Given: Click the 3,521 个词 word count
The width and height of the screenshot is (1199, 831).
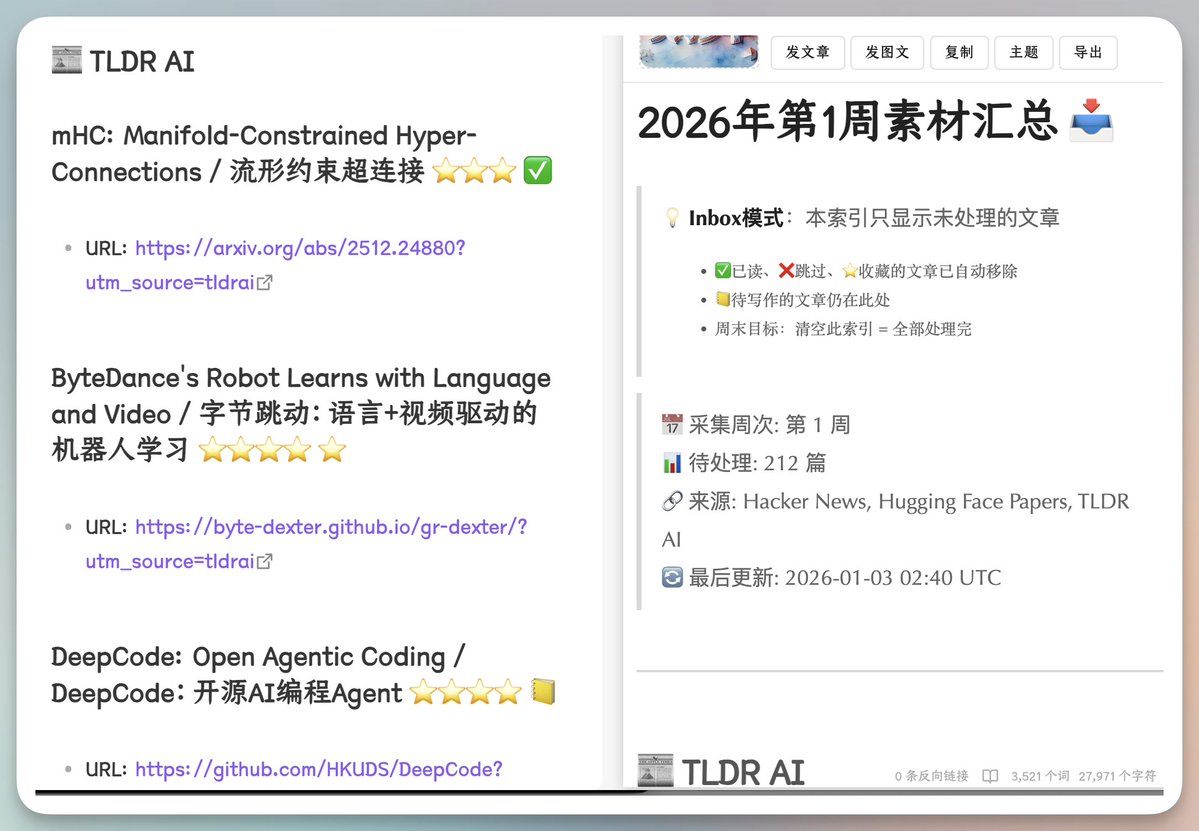Looking at the screenshot, I should point(1040,776).
